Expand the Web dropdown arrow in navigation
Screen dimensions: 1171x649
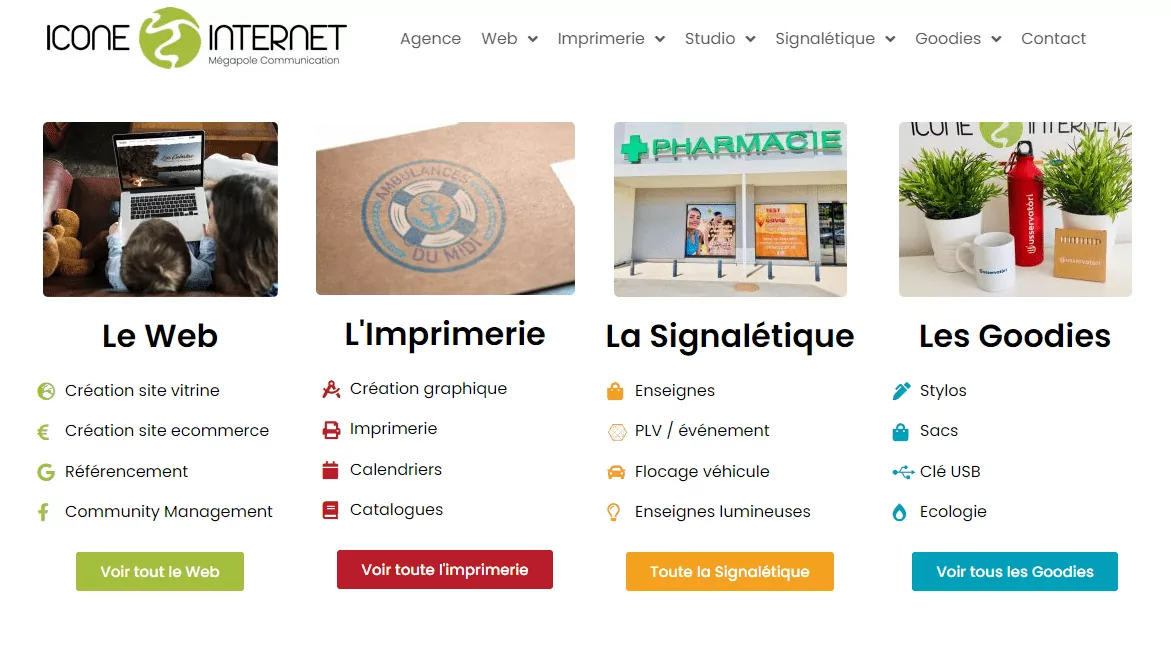click(x=532, y=40)
